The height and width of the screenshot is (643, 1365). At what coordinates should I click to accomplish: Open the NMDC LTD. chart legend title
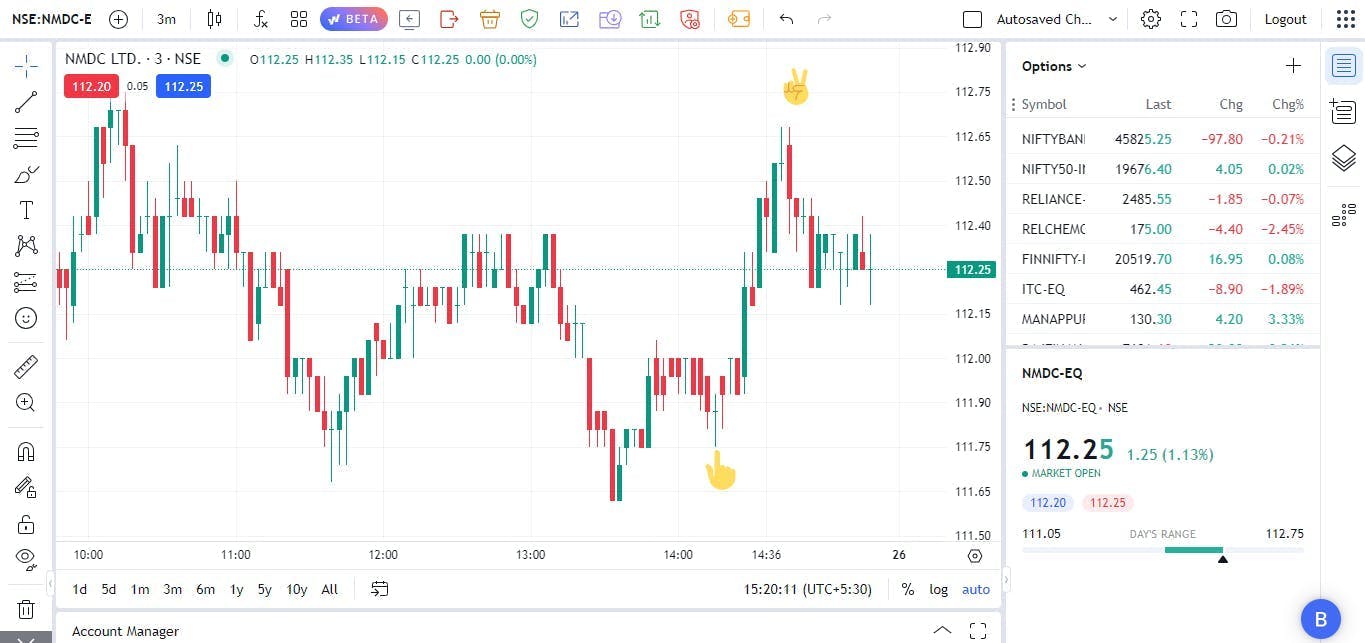[133, 59]
